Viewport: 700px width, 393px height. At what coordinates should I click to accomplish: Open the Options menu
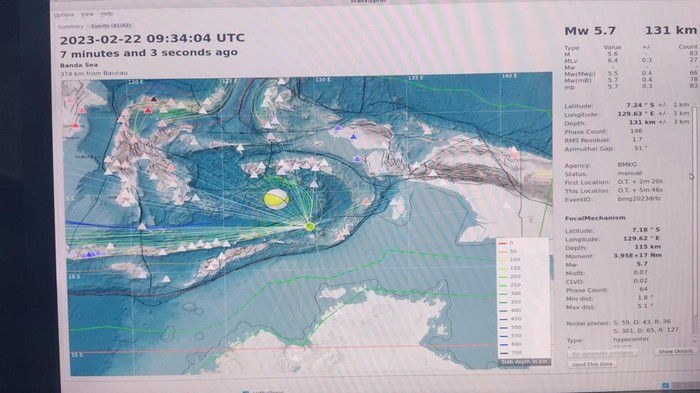tap(64, 15)
